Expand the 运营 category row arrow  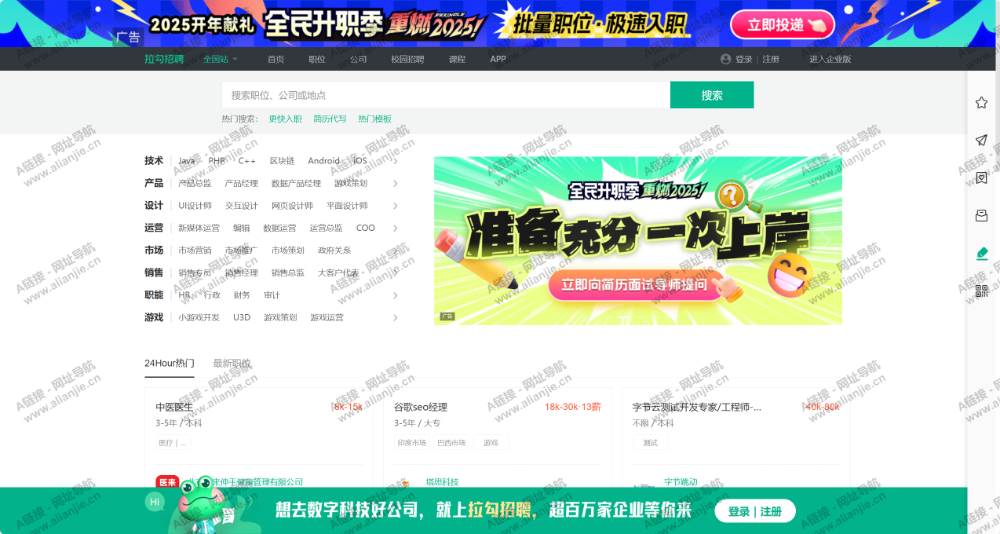[395, 228]
